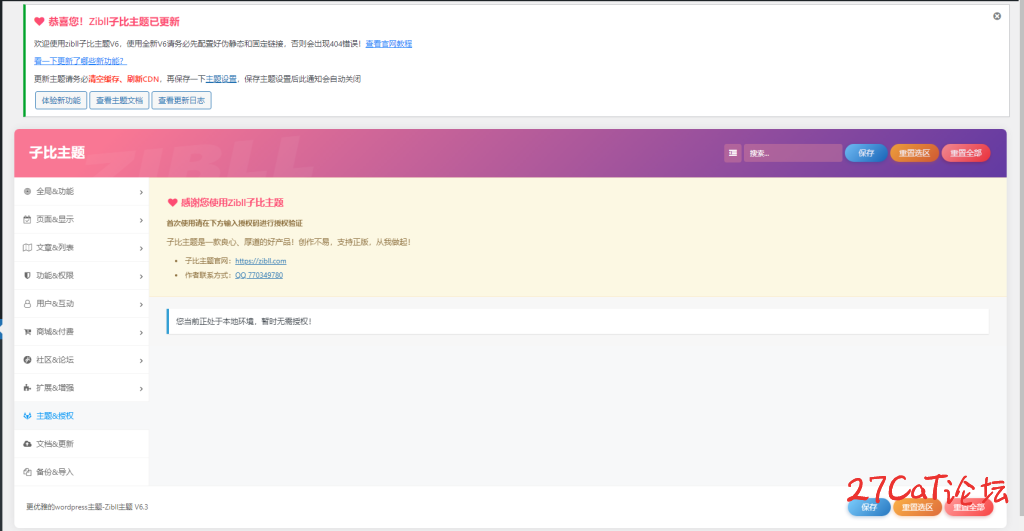Select the 文档&更新 menu item
The image size is (1024, 531).
pyautogui.click(x=82, y=444)
